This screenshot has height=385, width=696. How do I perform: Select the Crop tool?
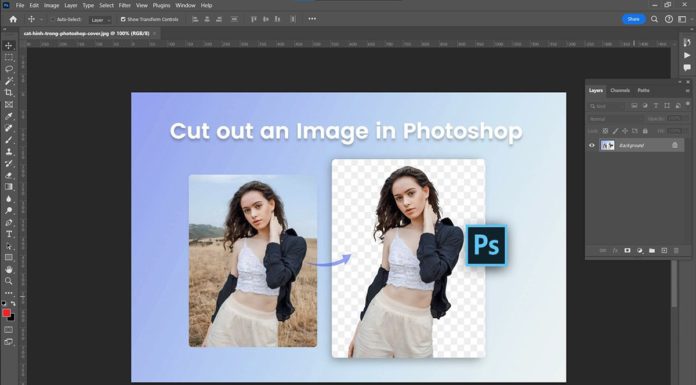(x=8, y=93)
